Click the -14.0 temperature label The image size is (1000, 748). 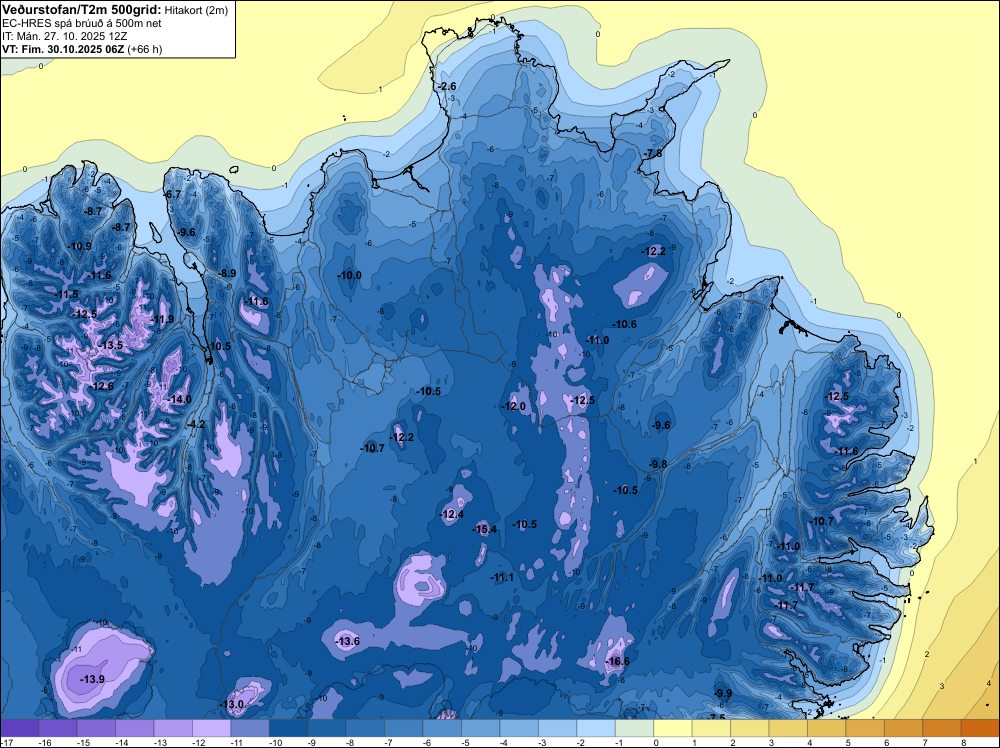click(x=179, y=399)
